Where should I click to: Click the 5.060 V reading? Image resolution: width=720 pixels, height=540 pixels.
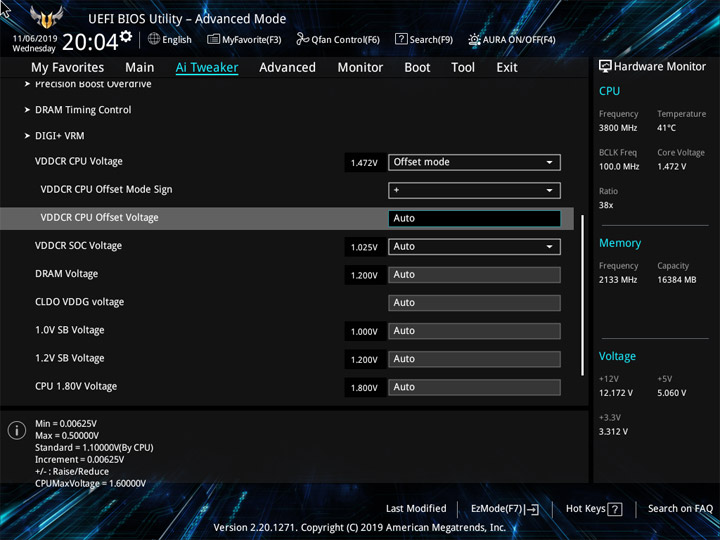point(672,393)
